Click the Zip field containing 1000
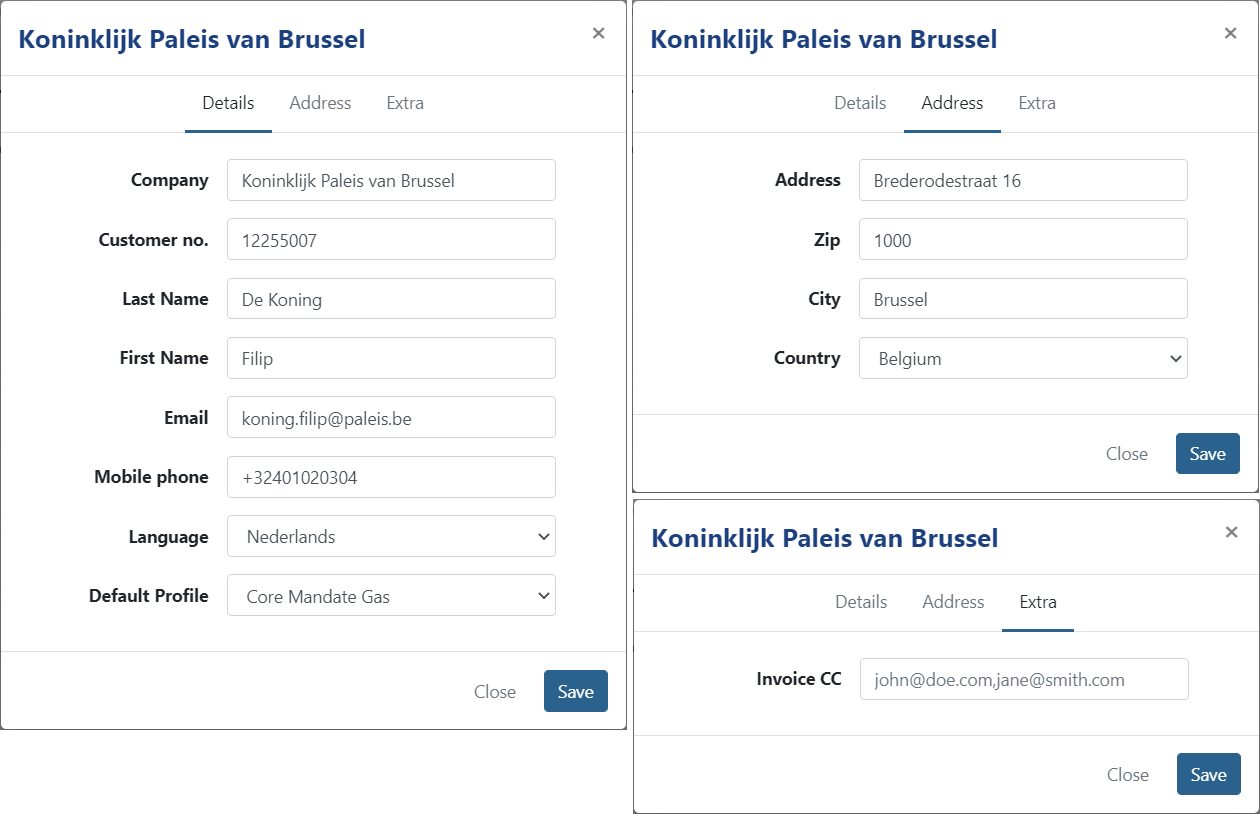This screenshot has width=1260, height=814. click(1022, 240)
